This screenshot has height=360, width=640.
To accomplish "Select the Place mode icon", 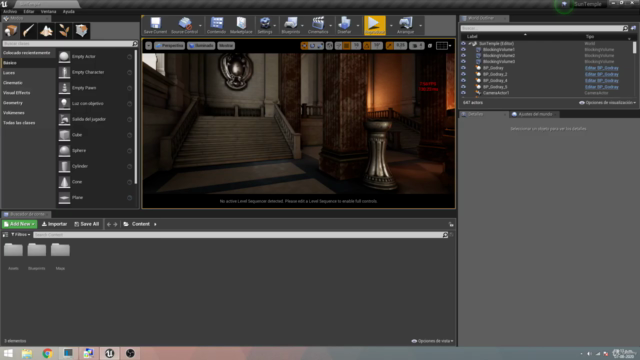I will [11, 31].
